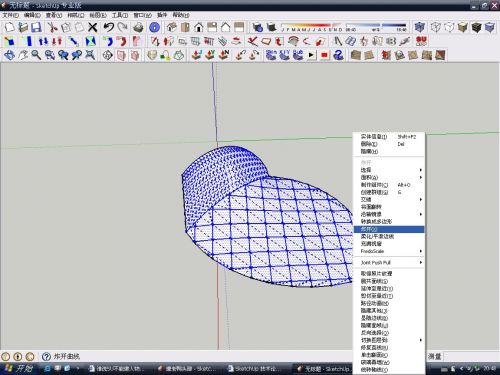
Task: Click the New file icon
Action: (x=9, y=27)
